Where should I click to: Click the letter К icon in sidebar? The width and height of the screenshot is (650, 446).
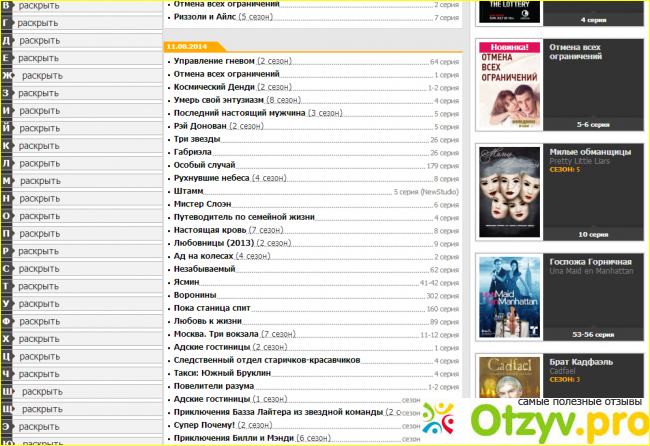pyautogui.click(x=7, y=146)
